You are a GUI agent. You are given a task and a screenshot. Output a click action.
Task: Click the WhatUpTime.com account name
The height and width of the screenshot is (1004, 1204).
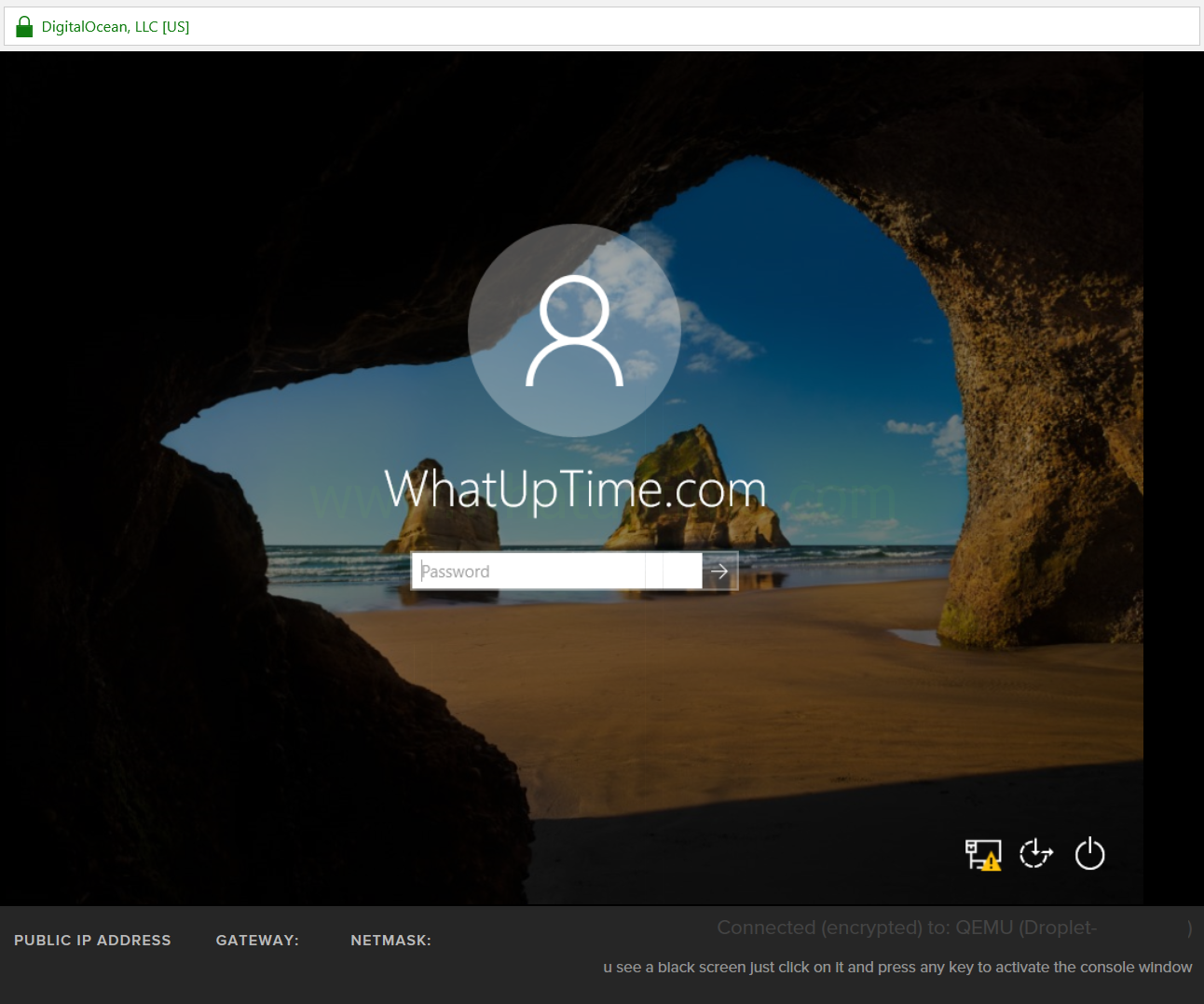coord(575,489)
